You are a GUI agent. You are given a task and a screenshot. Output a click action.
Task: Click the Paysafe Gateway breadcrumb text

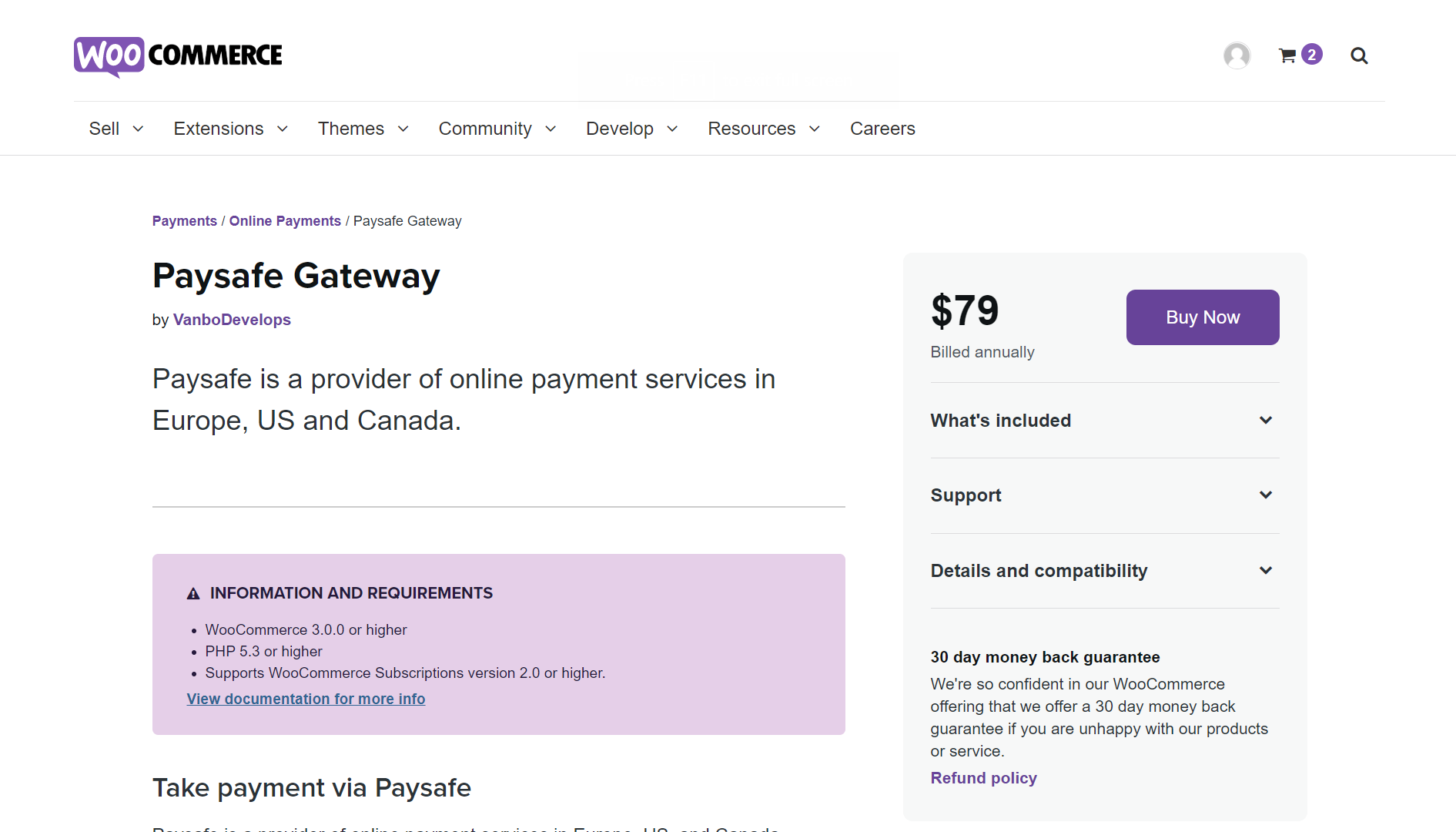pos(407,221)
